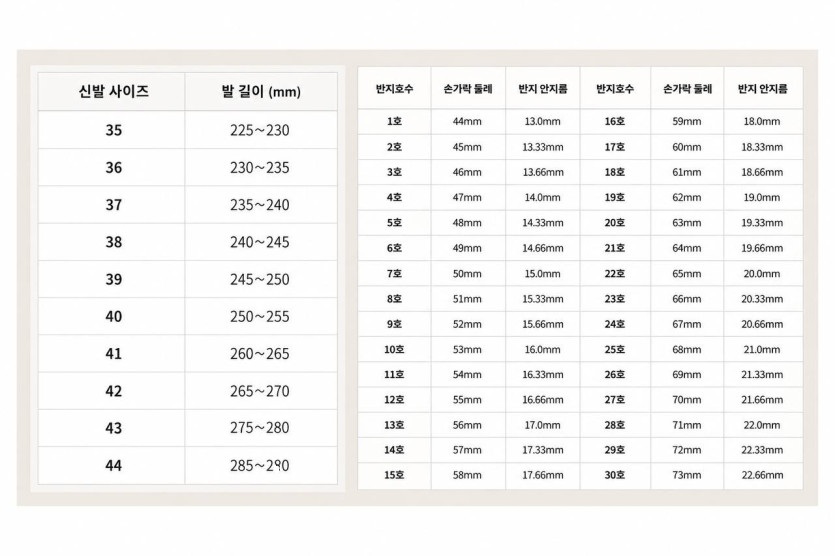The height and width of the screenshot is (556, 835).
Task: Select ring size 16호 cell
Action: 615,121
